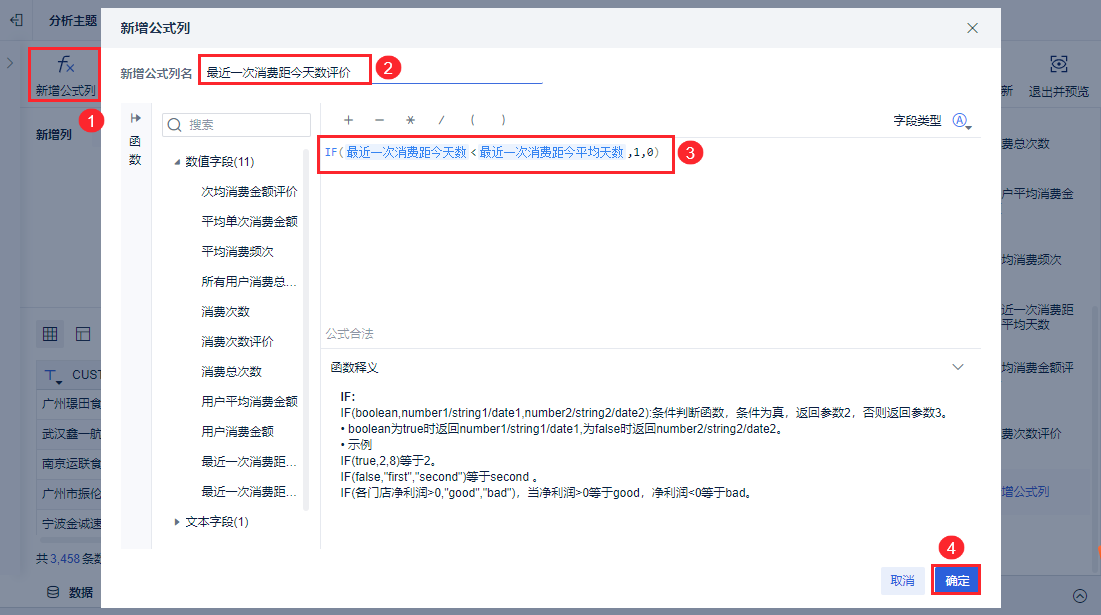Click the 新增公式列 fx icon

pos(65,65)
